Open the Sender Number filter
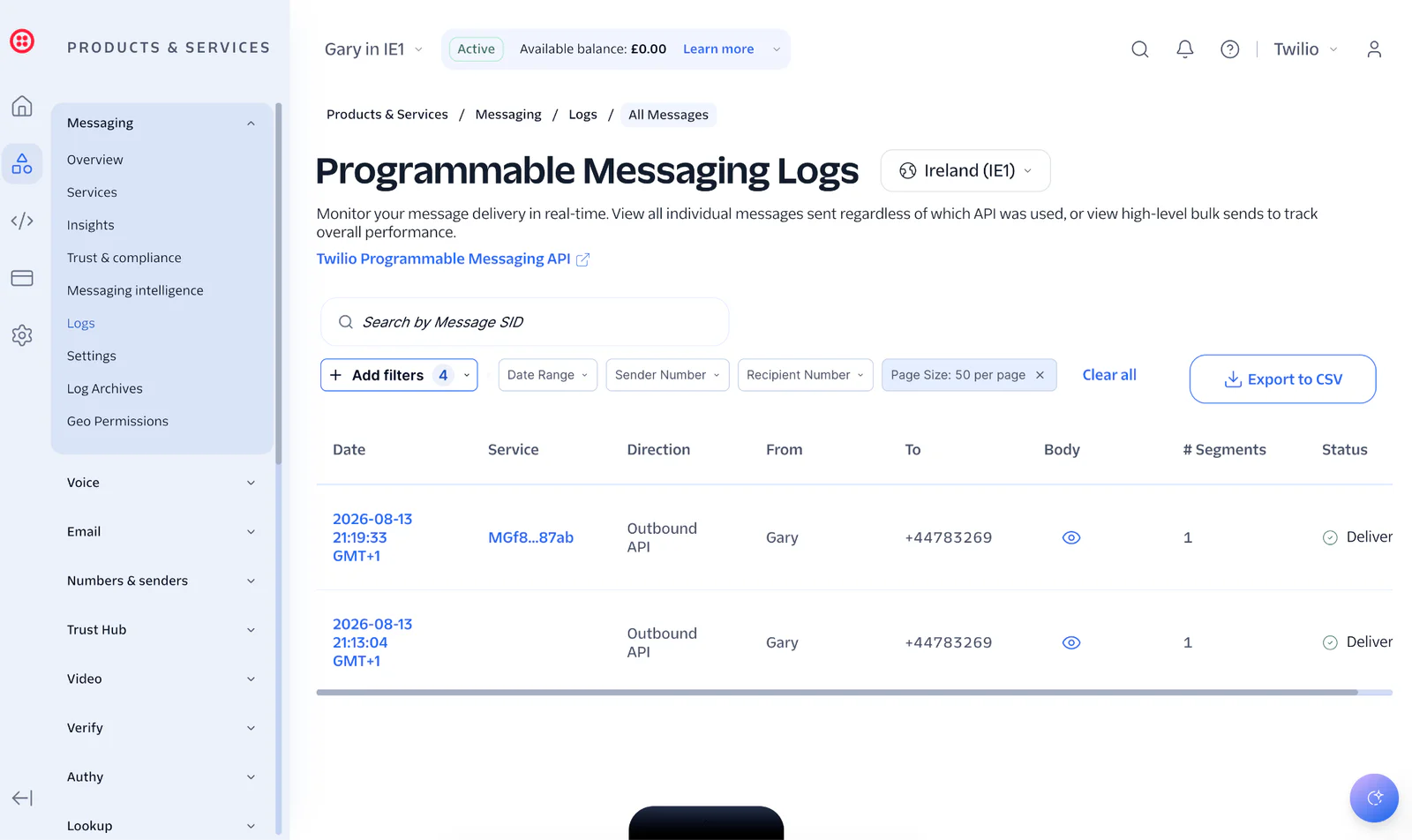1412x840 pixels. (667, 375)
